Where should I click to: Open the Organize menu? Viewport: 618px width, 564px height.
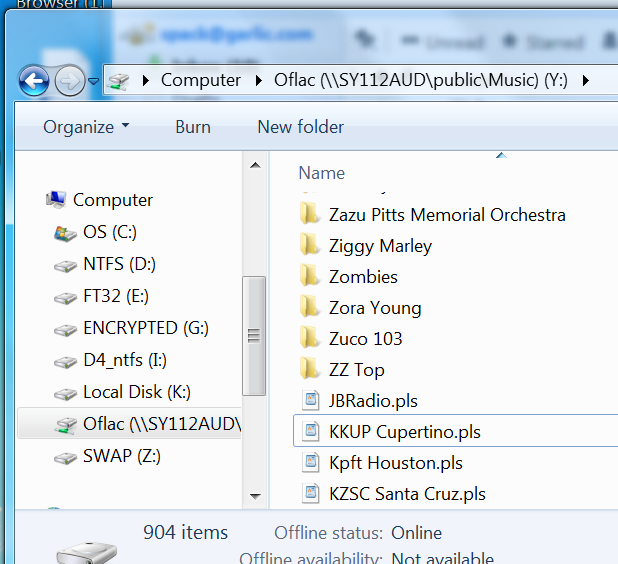coord(86,127)
